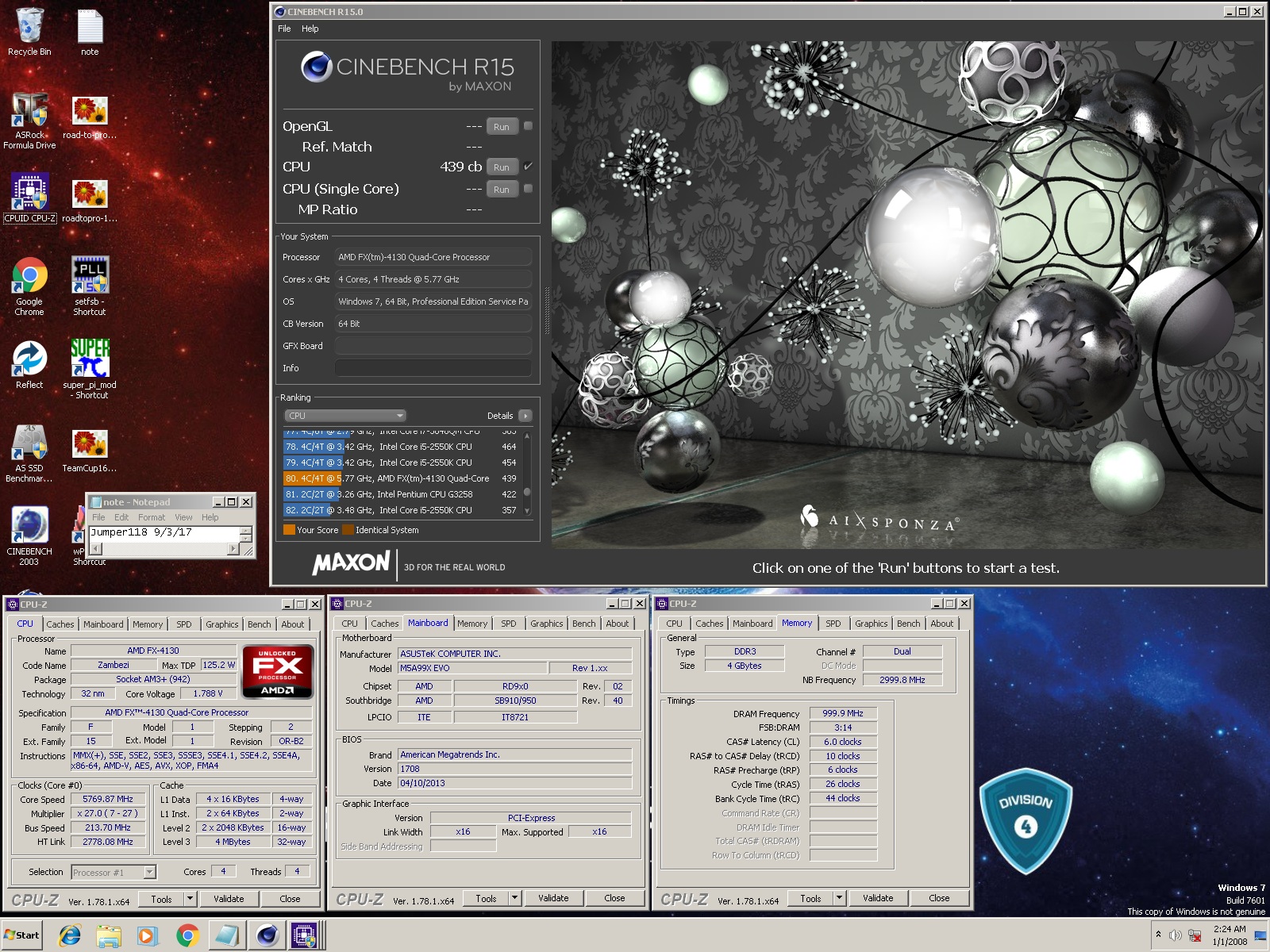Show hidden system tray icons

1158,935
